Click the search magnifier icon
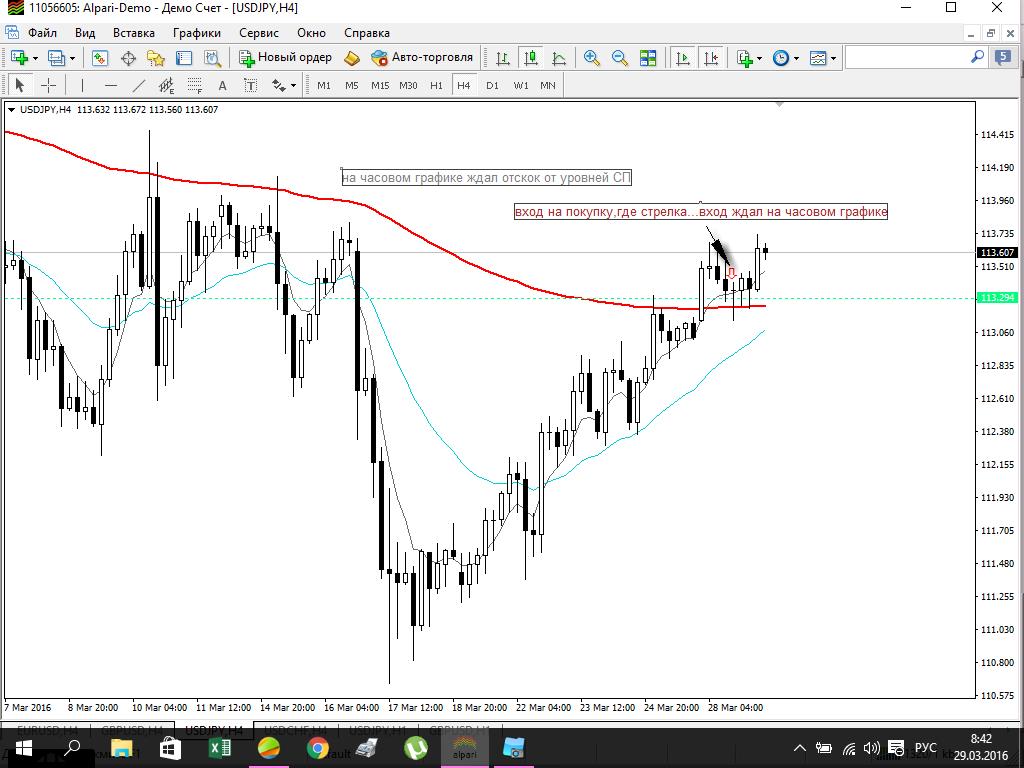The height and width of the screenshot is (768, 1024). (x=978, y=57)
